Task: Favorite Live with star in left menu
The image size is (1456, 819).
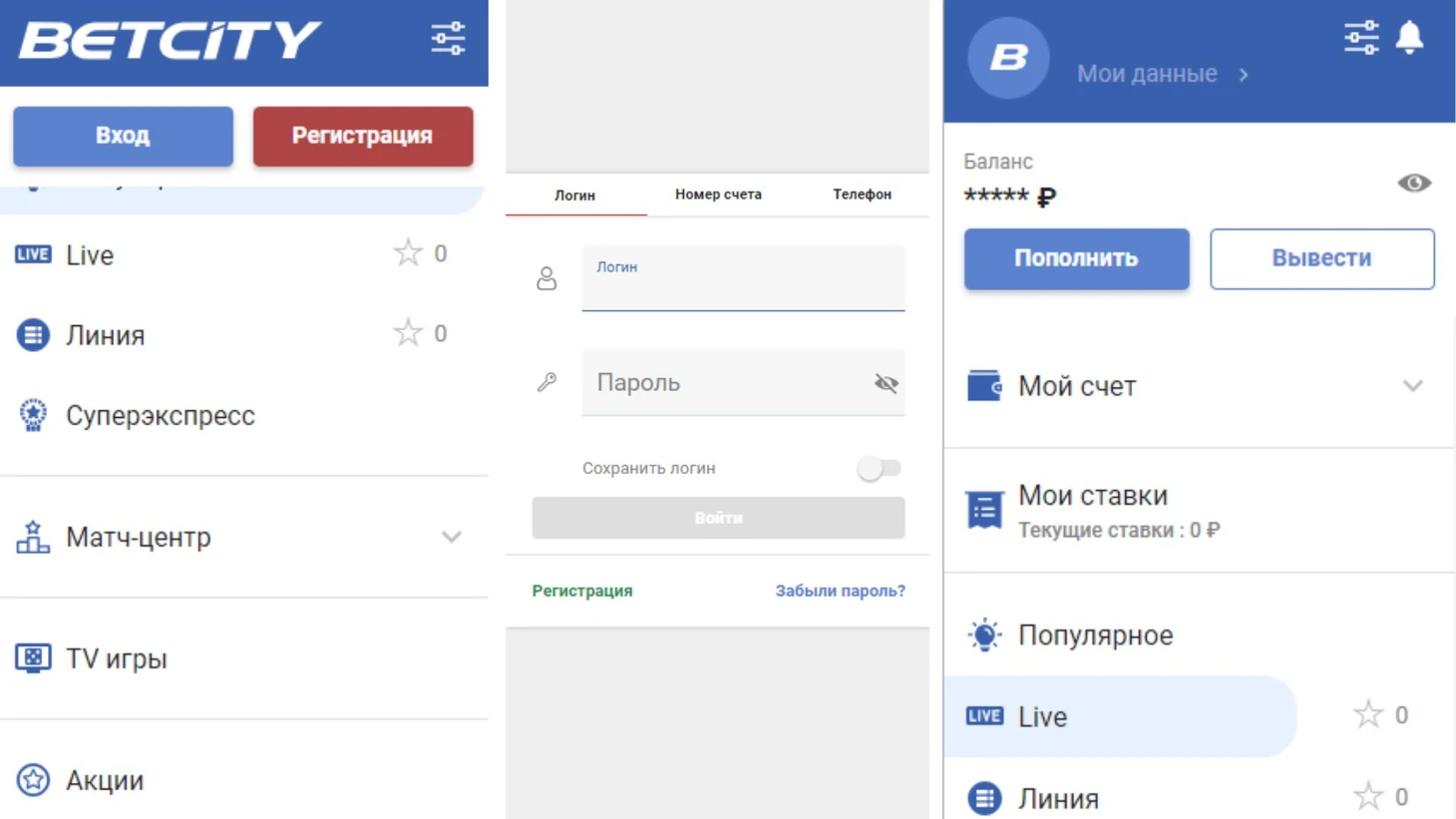Action: tap(408, 253)
